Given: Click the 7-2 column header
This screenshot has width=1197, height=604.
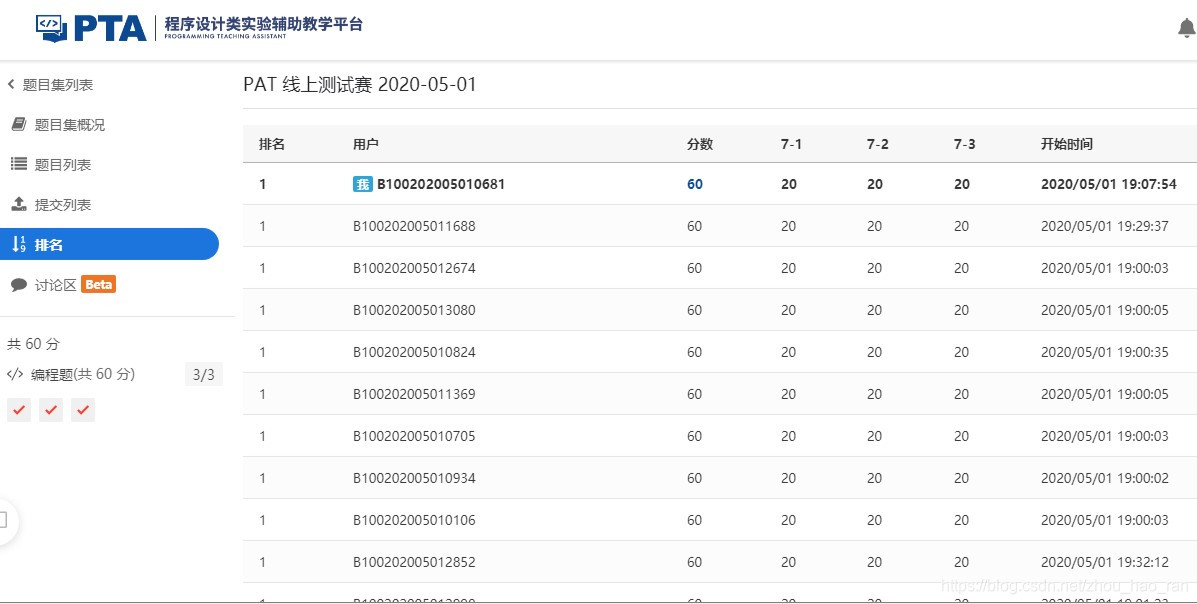Looking at the screenshot, I should (878, 144).
